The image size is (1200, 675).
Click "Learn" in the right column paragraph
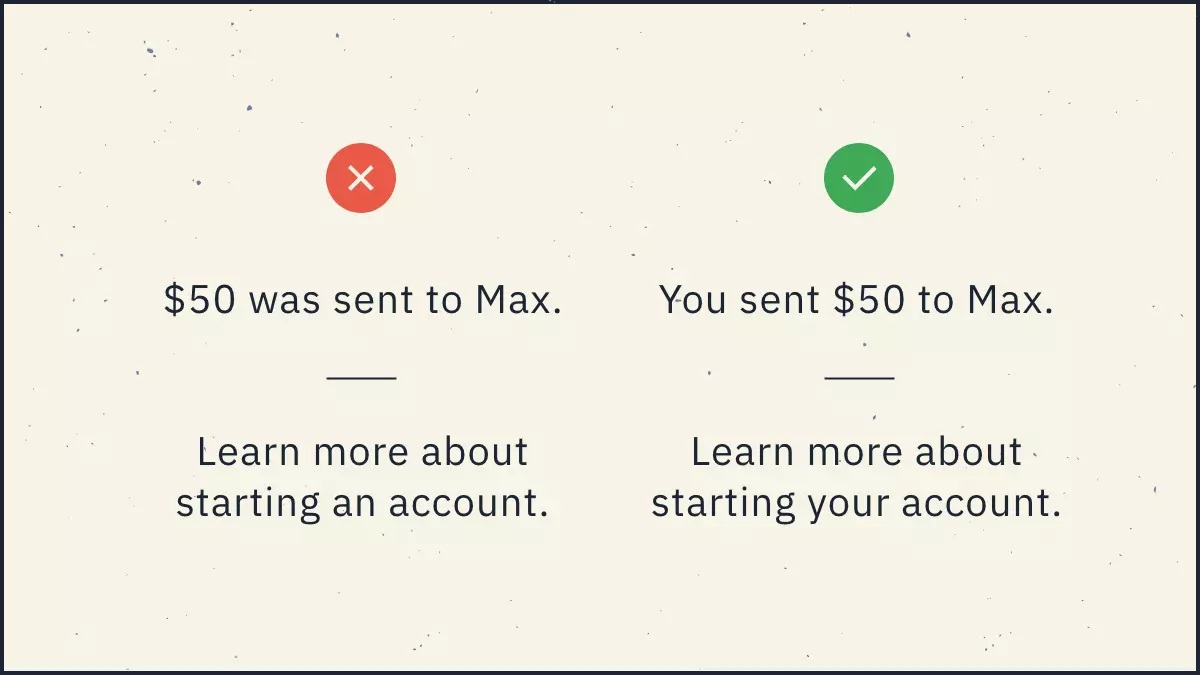(743, 452)
